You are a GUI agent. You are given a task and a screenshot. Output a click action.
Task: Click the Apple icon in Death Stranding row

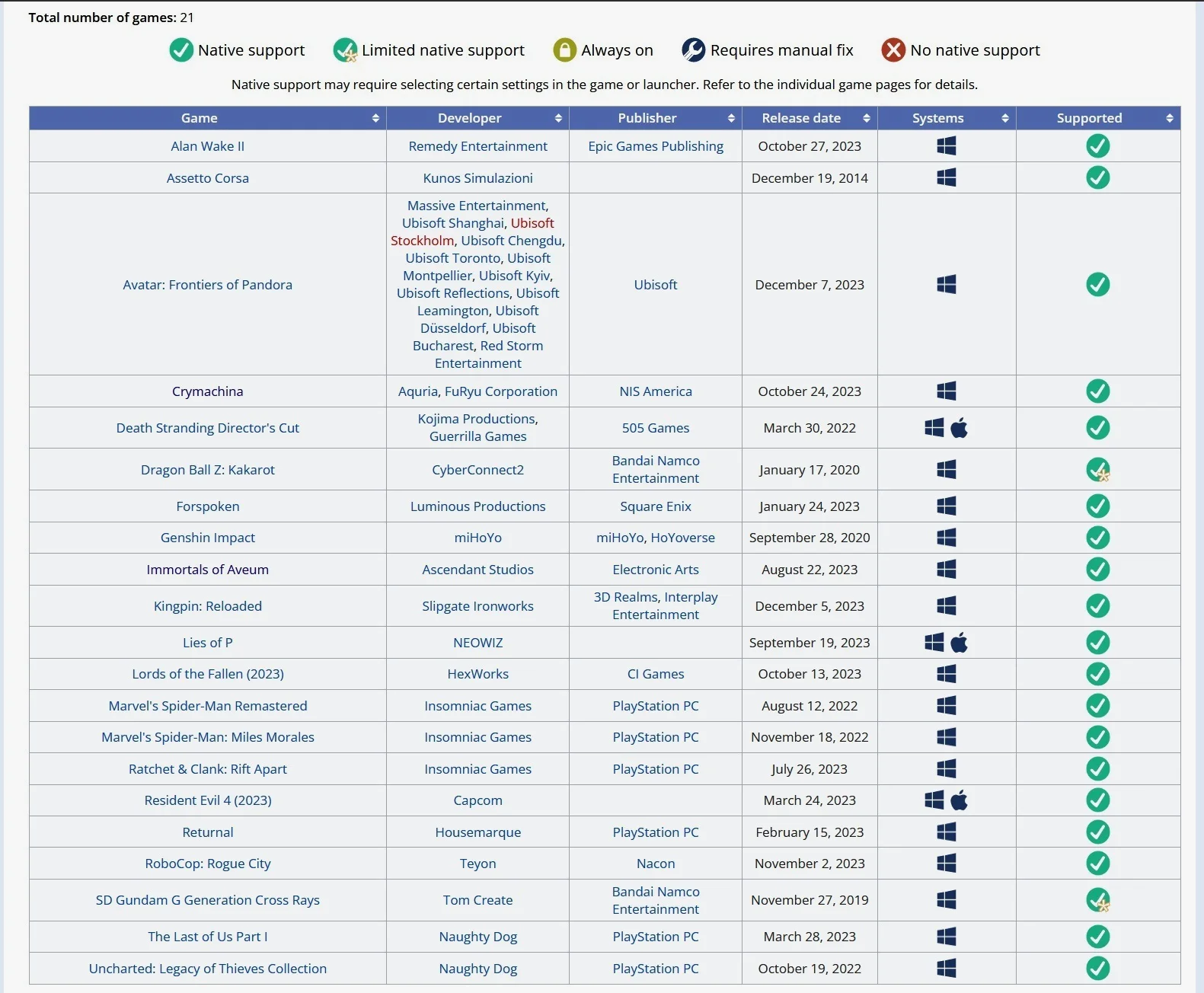pyautogui.click(x=959, y=428)
